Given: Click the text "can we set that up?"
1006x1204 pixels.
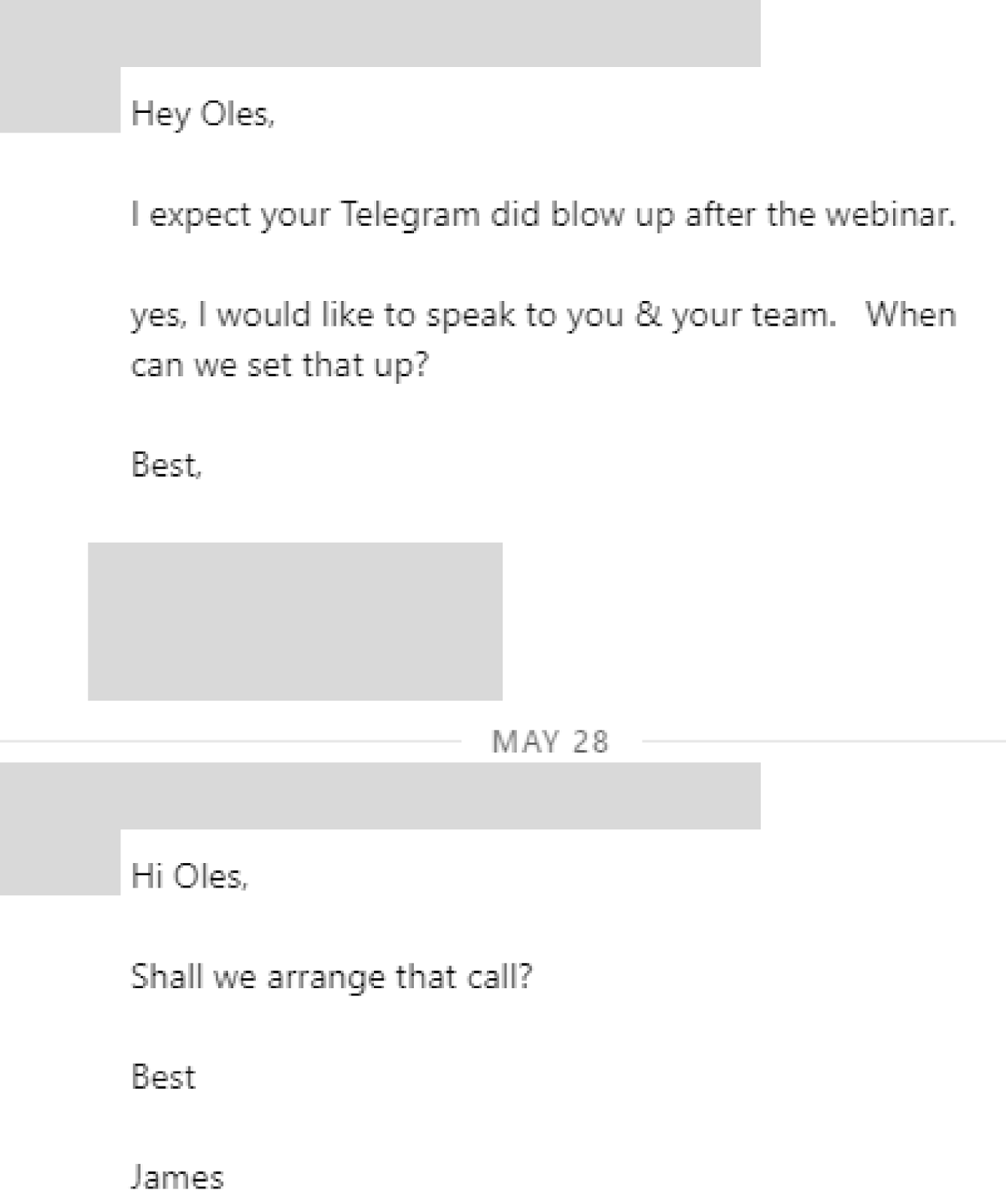Looking at the screenshot, I should [x=280, y=366].
